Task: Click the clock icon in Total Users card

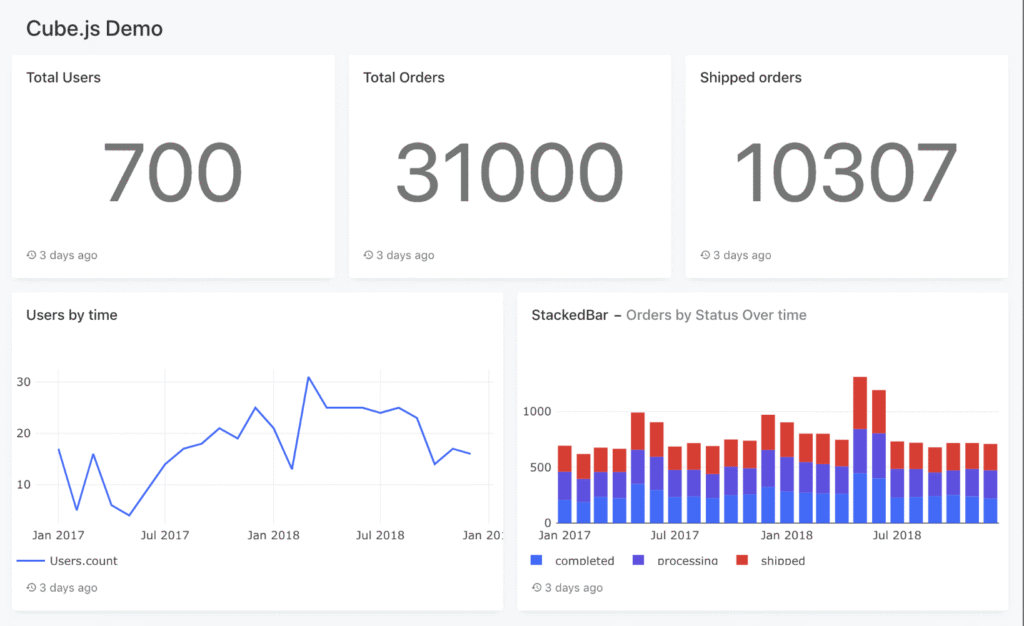Action: pyautogui.click(x=31, y=255)
